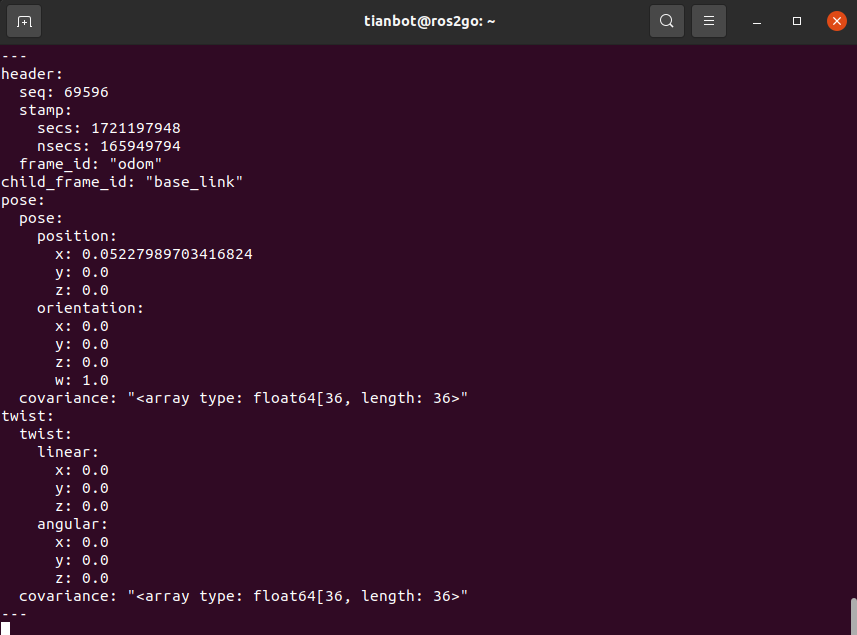Viewport: 857px width, 635px height.
Task: Close the terminal window
Action: coord(837,21)
